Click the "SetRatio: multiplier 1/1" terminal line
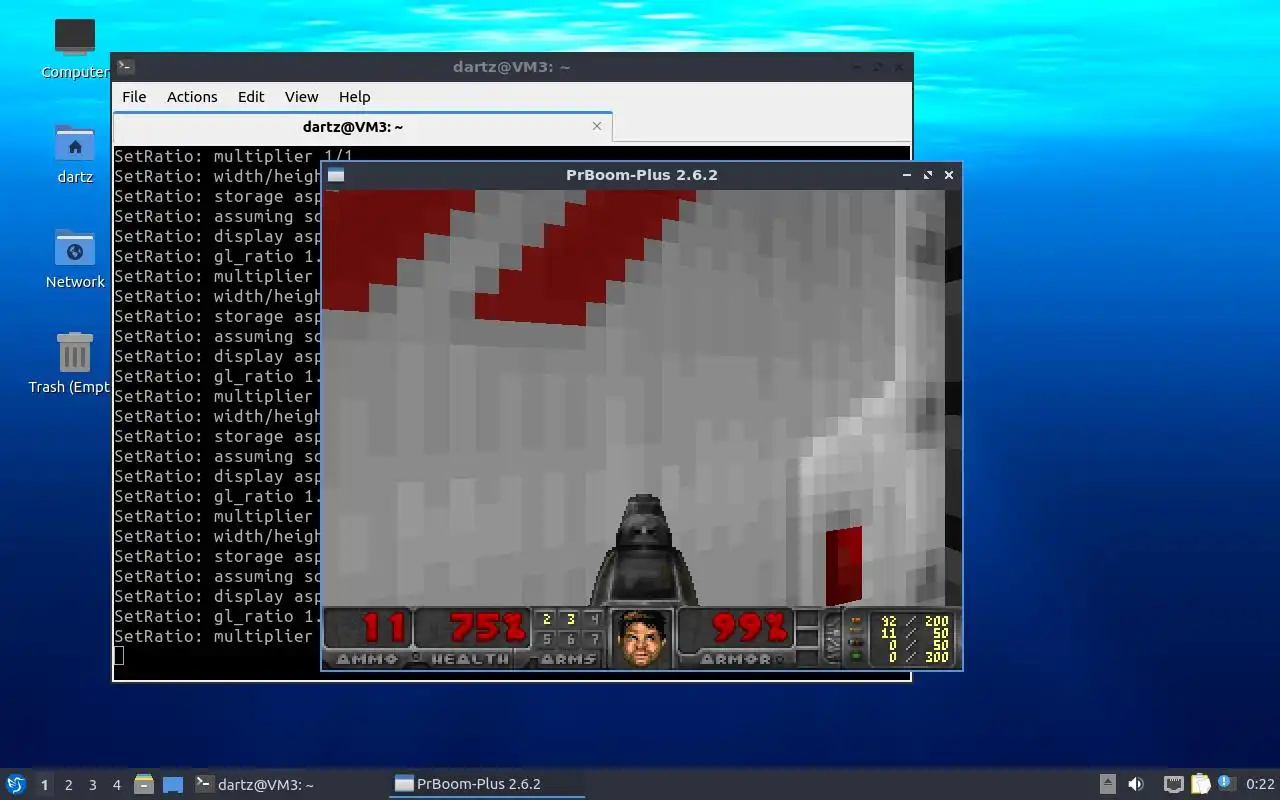This screenshot has height=800, width=1280. (x=233, y=156)
